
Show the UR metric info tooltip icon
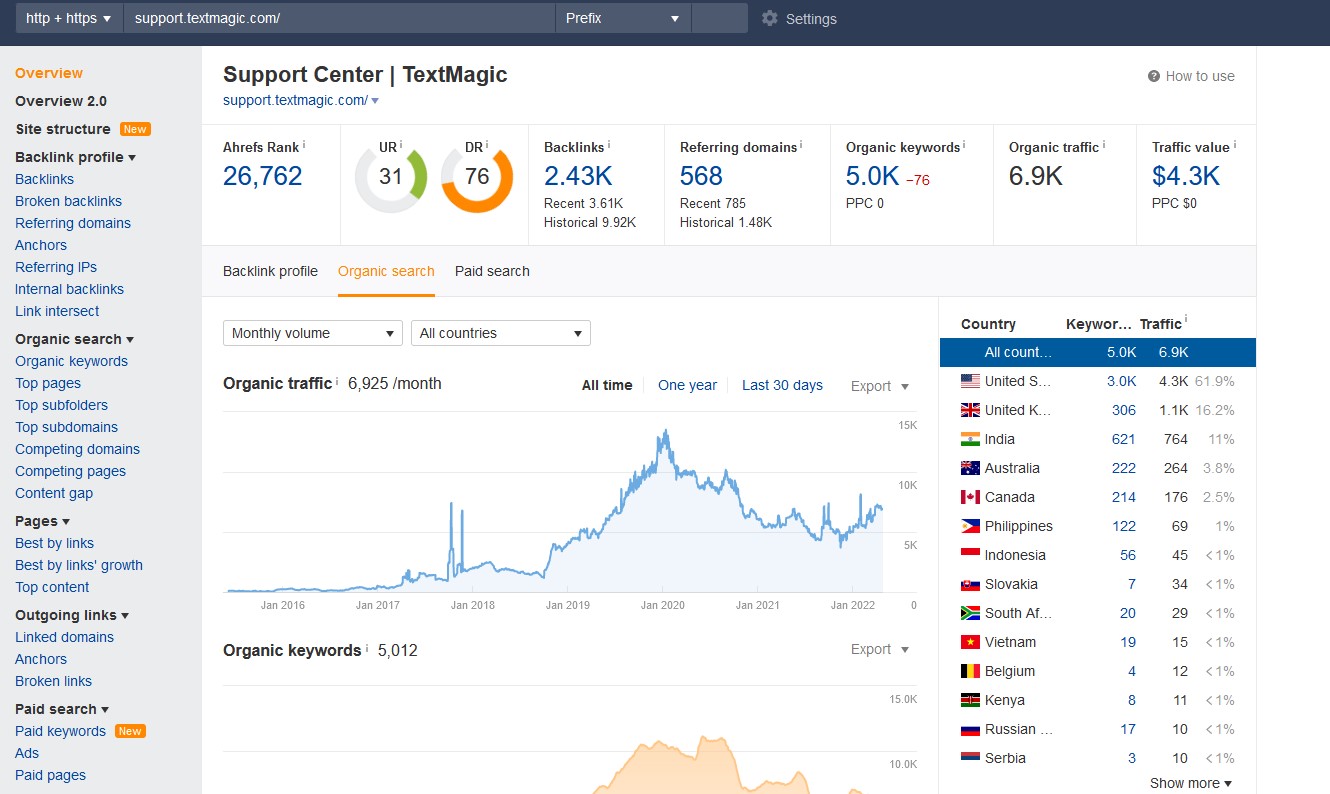[403, 145]
